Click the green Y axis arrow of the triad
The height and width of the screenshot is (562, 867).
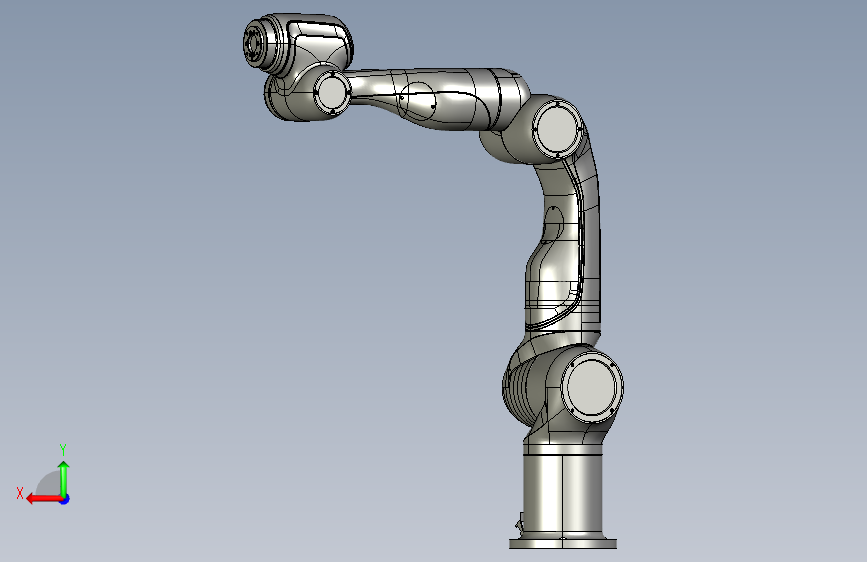point(64,479)
